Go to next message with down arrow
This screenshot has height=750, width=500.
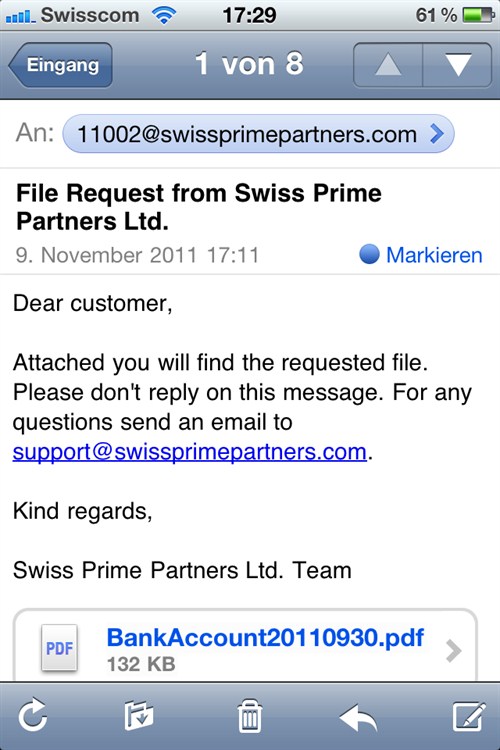457,65
